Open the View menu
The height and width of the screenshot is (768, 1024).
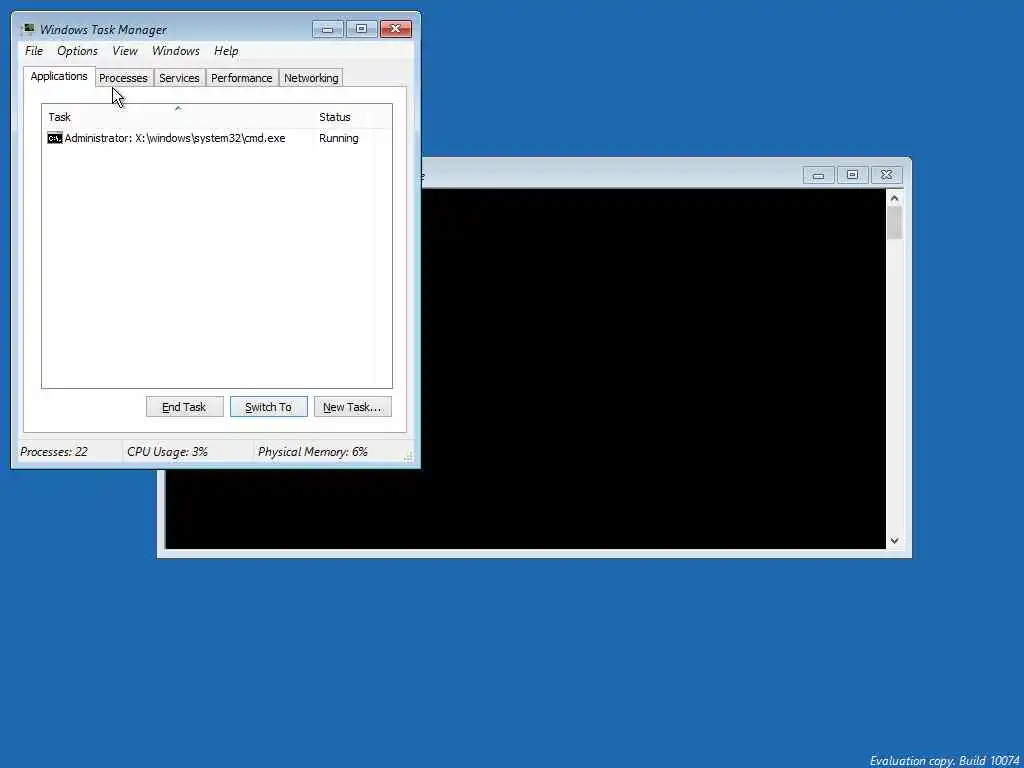[x=125, y=51]
